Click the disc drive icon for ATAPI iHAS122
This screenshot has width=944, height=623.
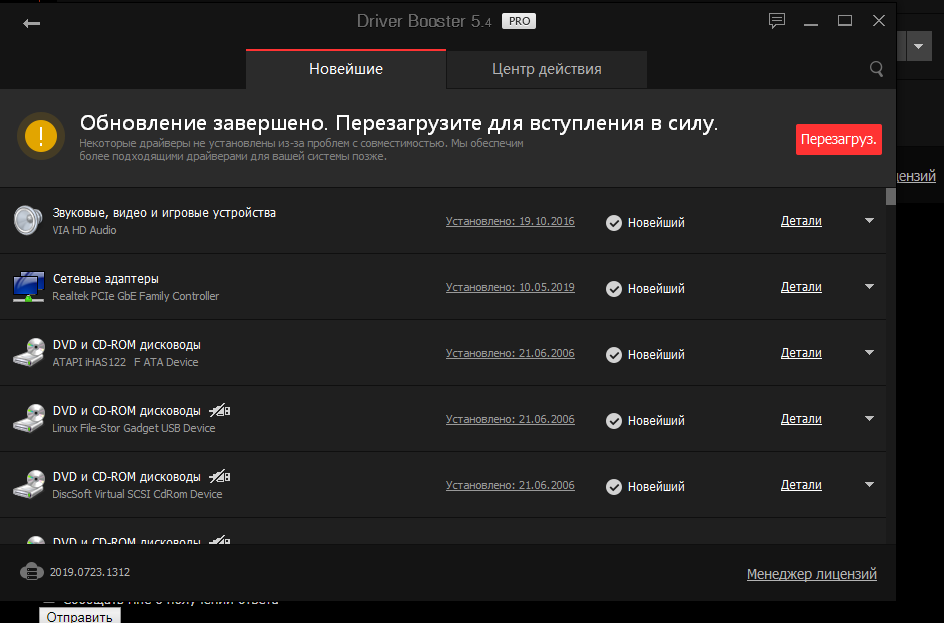click(29, 353)
